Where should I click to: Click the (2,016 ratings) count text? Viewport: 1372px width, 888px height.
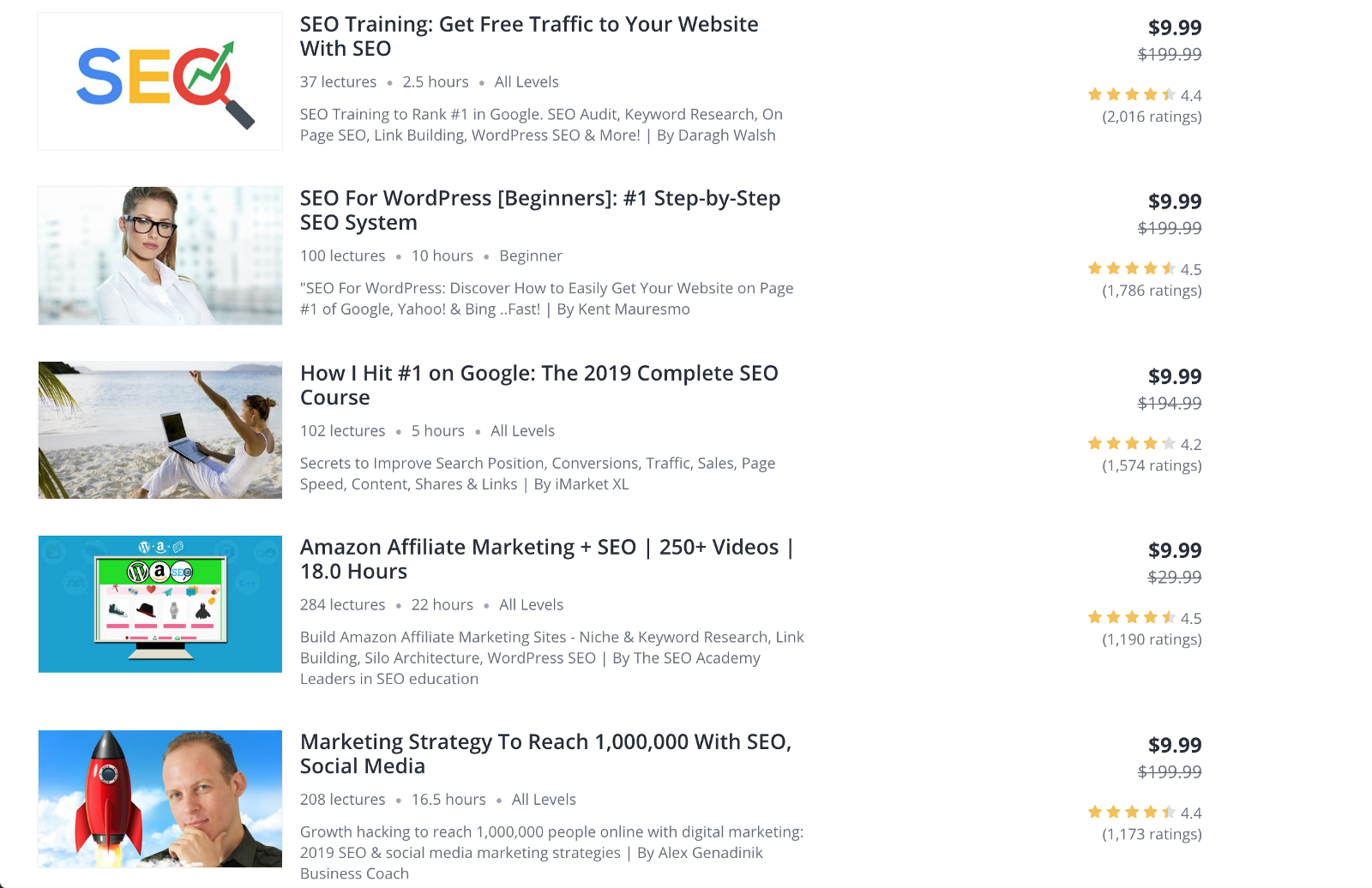click(x=1152, y=117)
